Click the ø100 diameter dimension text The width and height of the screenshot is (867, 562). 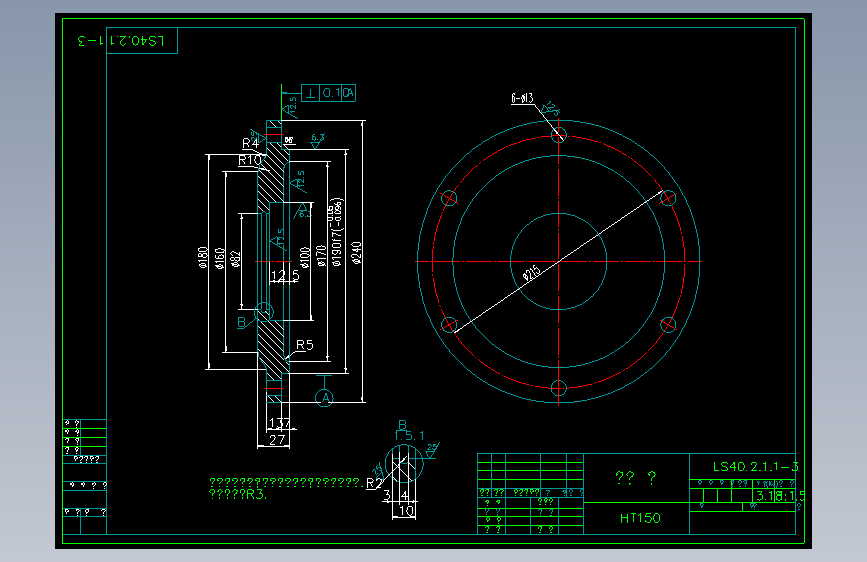tap(304, 257)
